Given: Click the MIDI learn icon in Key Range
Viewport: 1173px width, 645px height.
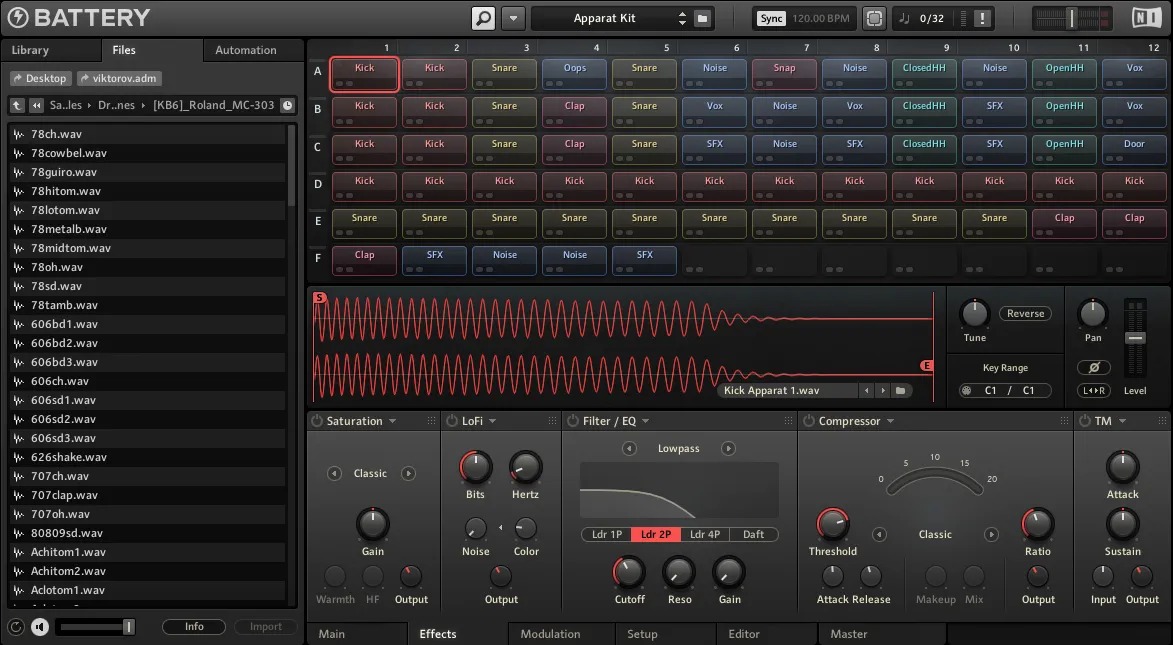Looking at the screenshot, I should (x=966, y=391).
